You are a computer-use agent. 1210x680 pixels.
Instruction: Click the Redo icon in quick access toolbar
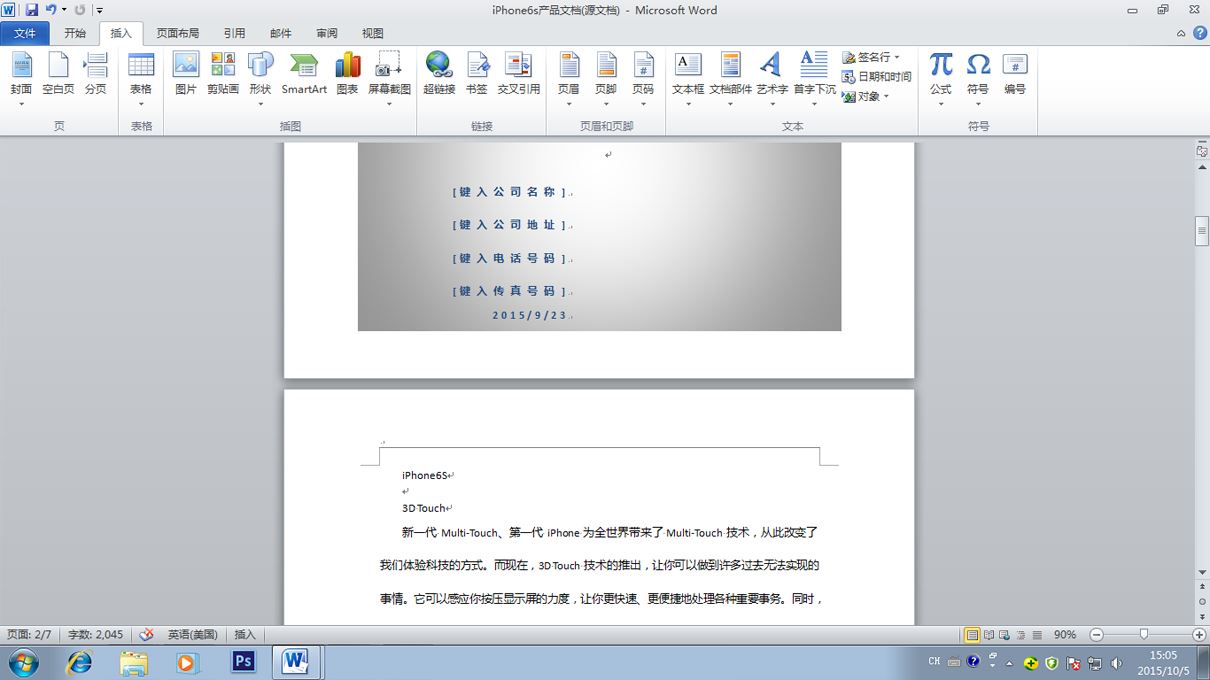tap(80, 10)
